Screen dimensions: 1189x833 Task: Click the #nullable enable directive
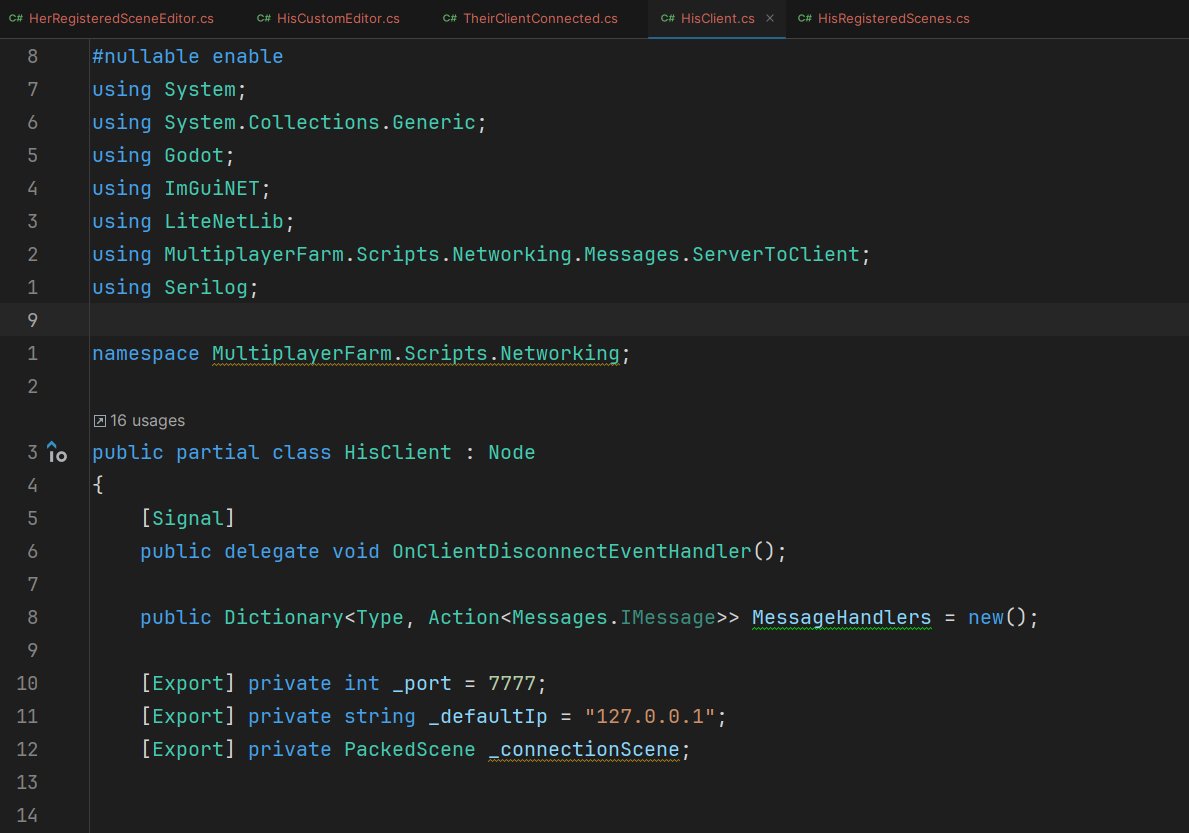coord(187,56)
